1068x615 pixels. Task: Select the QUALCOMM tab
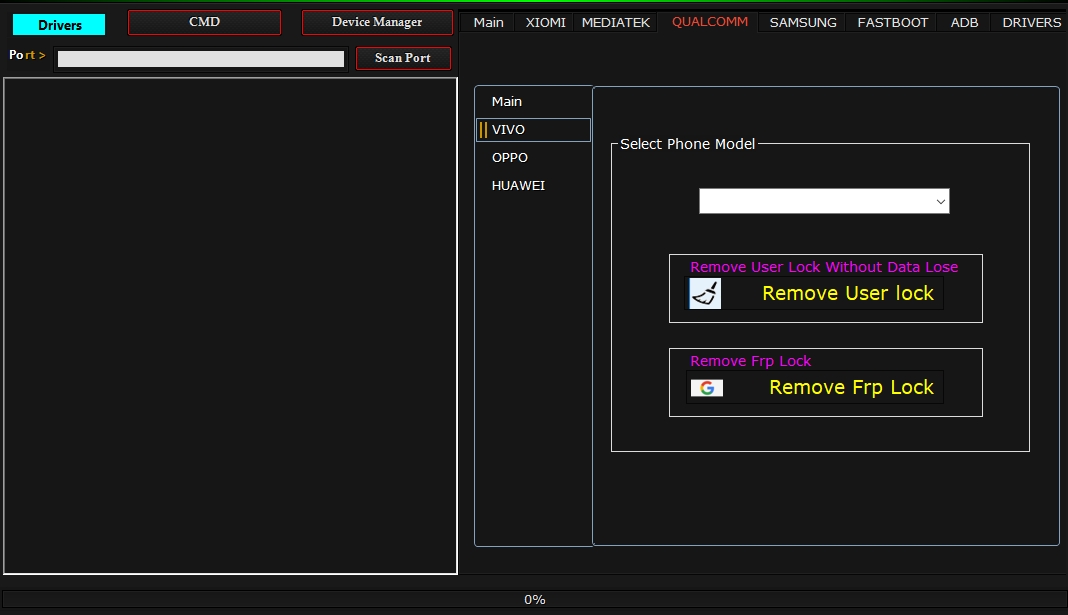coord(710,22)
